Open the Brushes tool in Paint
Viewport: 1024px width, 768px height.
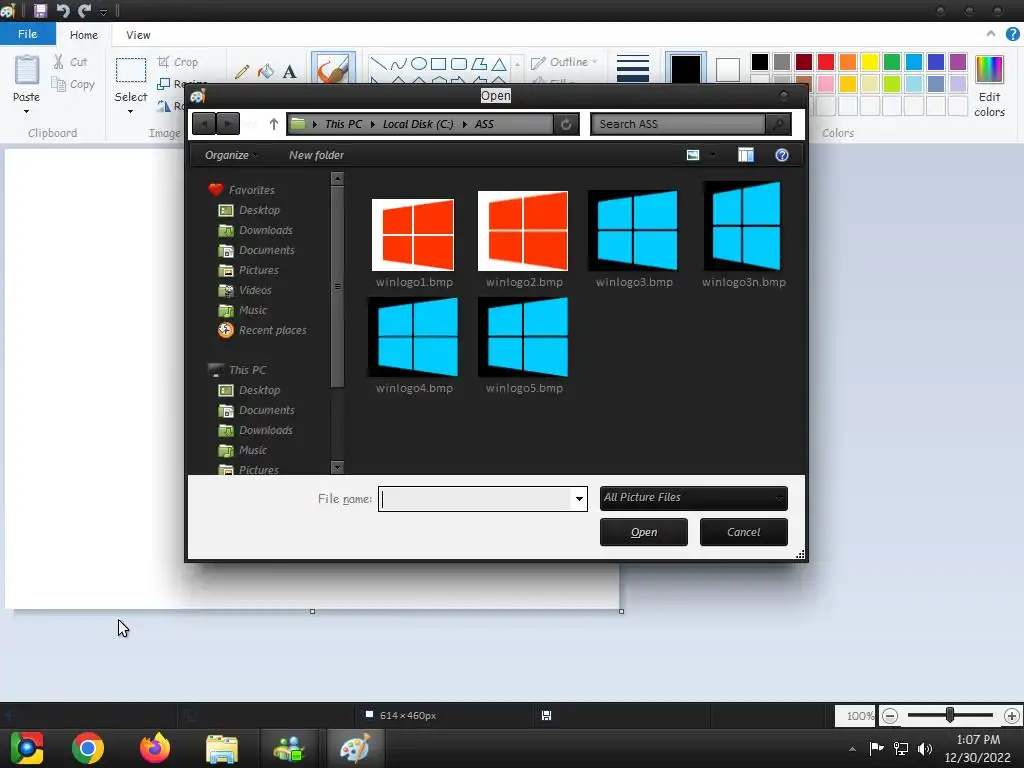(x=333, y=68)
